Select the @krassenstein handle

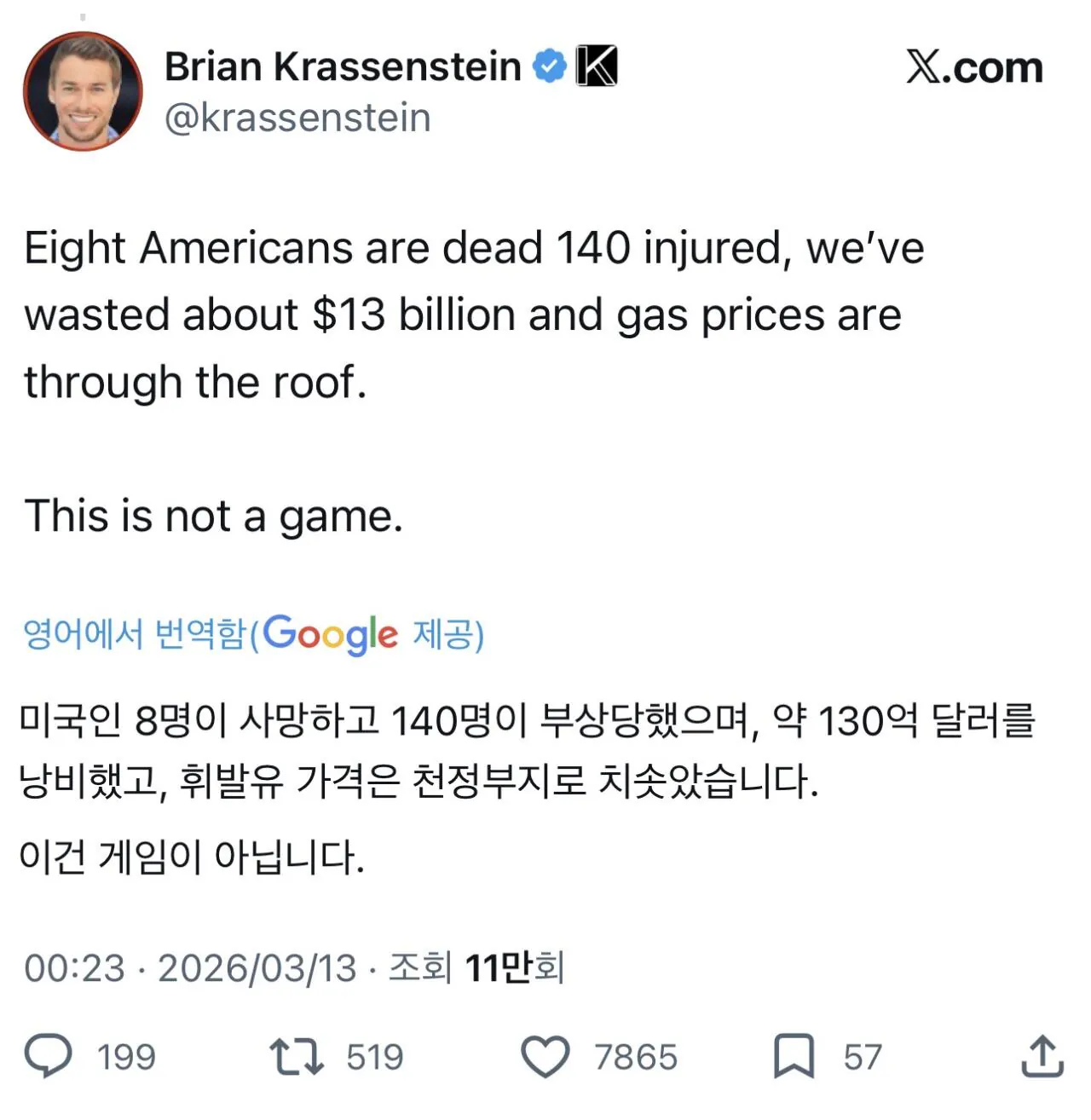click(x=298, y=117)
